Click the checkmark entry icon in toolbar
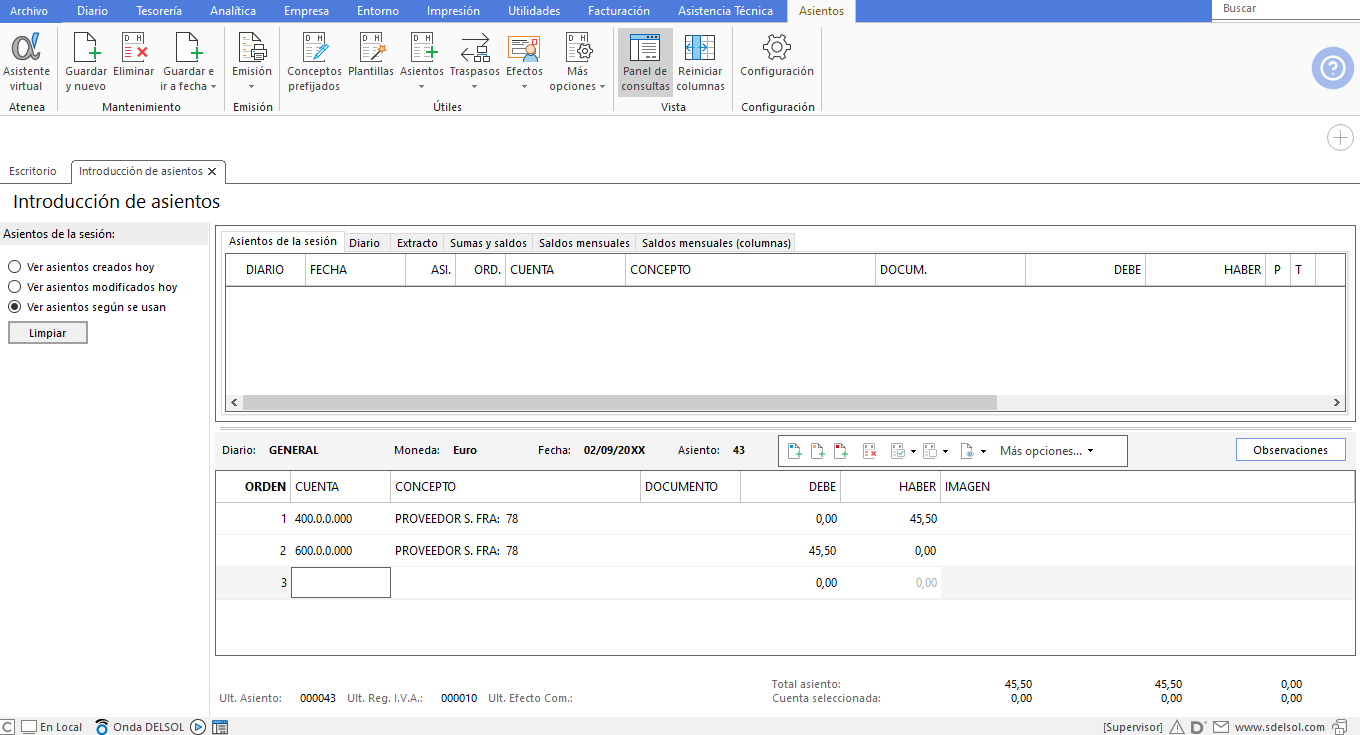Image resolution: width=1360 pixels, height=735 pixels. tap(897, 451)
